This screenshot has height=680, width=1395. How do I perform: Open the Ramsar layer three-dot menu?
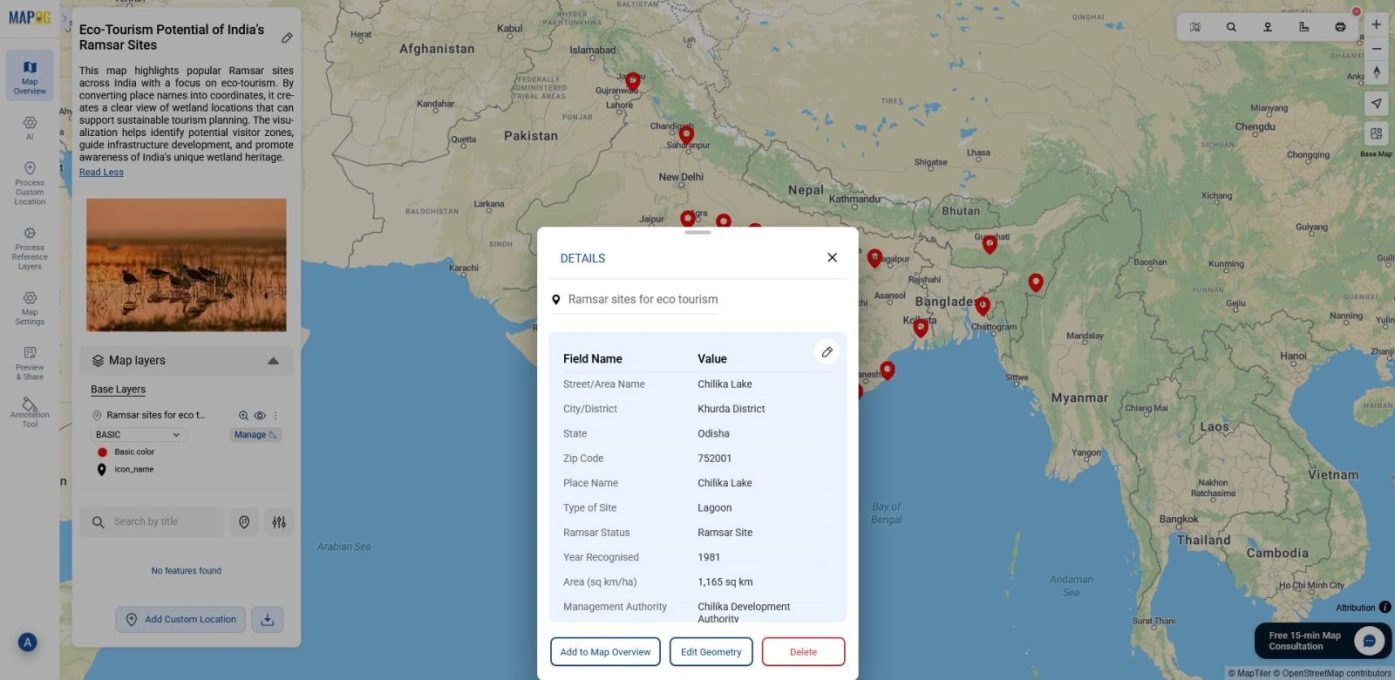pyautogui.click(x=275, y=415)
